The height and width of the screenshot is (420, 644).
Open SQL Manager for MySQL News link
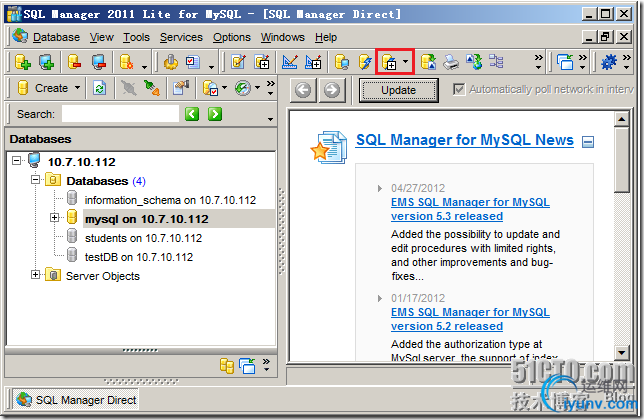tap(465, 140)
